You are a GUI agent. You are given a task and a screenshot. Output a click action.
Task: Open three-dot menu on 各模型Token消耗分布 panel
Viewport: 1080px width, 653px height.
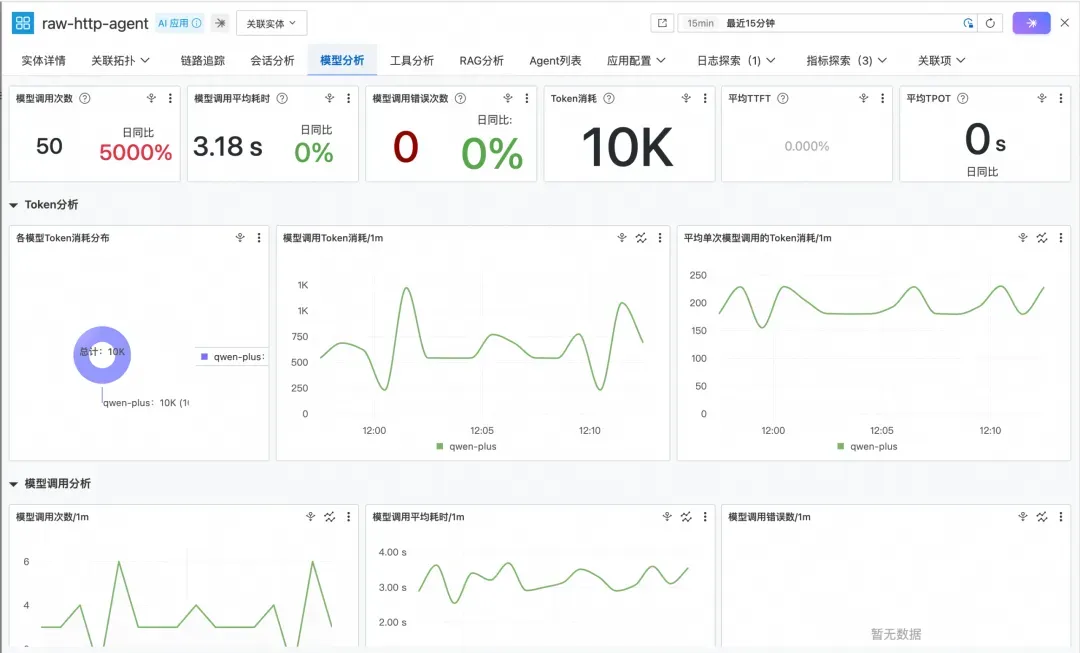point(259,238)
